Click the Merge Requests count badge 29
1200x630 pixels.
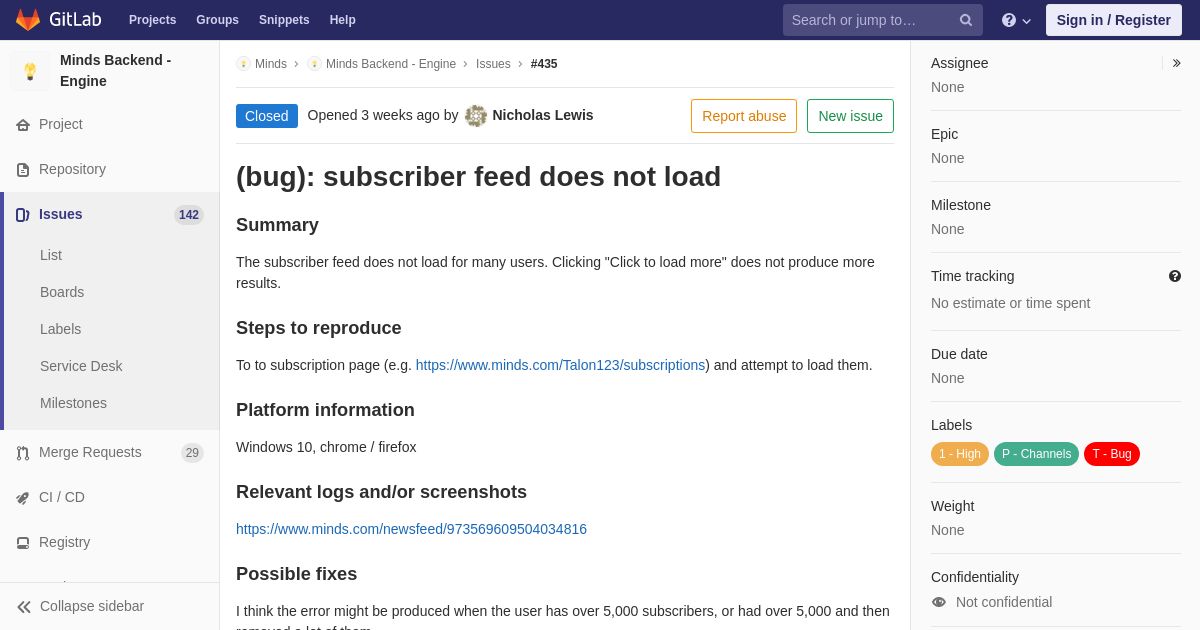point(192,453)
